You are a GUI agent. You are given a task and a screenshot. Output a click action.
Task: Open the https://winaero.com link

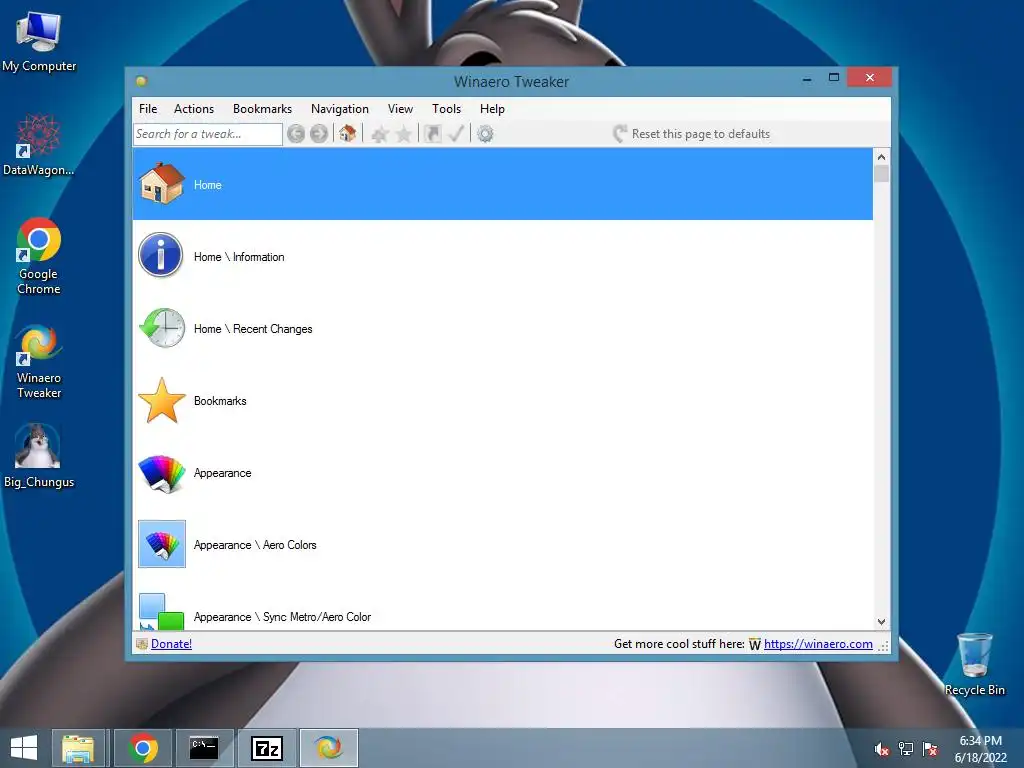tap(818, 644)
